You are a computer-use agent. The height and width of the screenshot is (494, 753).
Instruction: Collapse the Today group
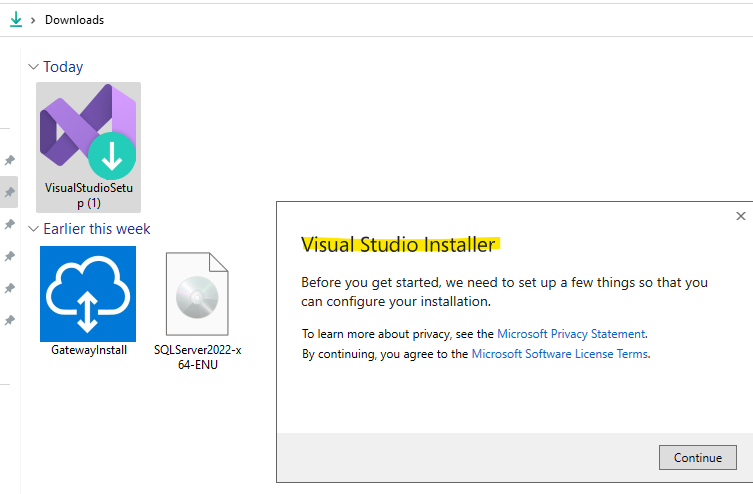click(x=33, y=67)
